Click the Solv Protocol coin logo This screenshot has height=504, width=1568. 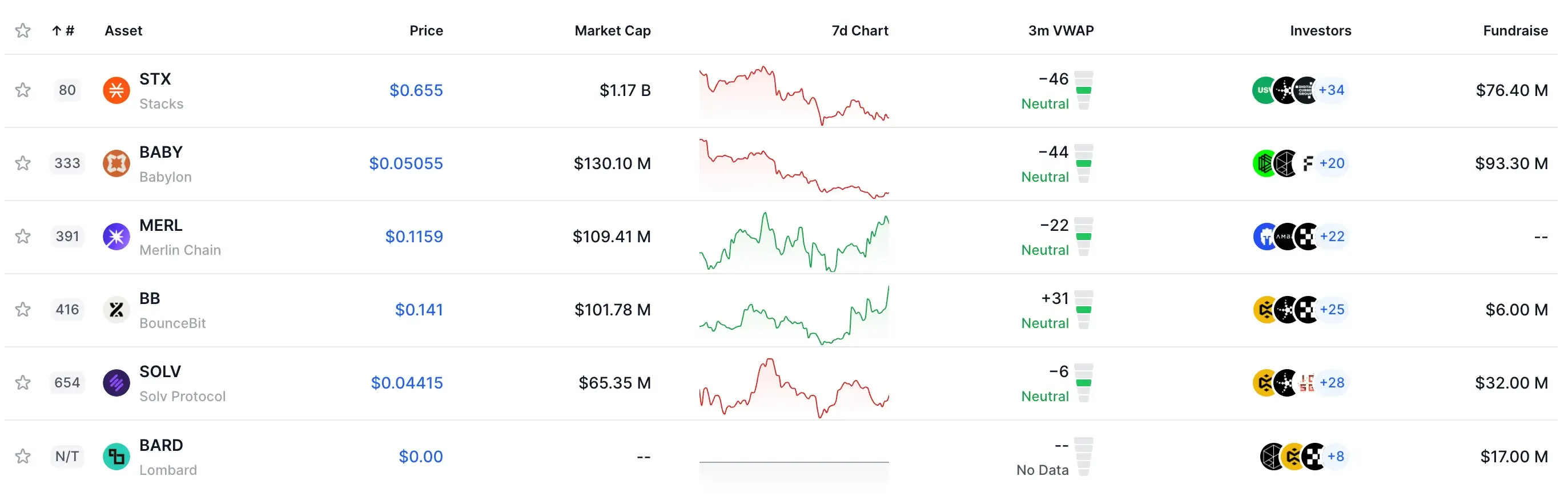[116, 383]
